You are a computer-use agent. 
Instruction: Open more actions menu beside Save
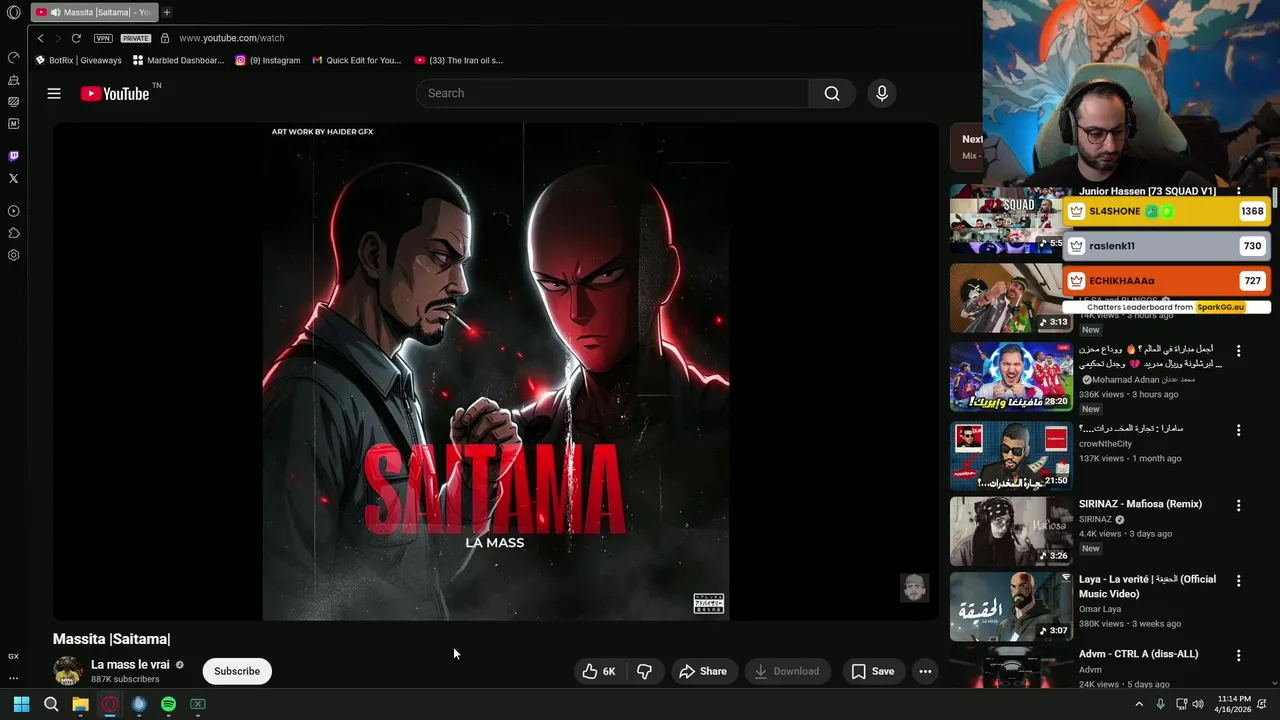click(x=925, y=671)
